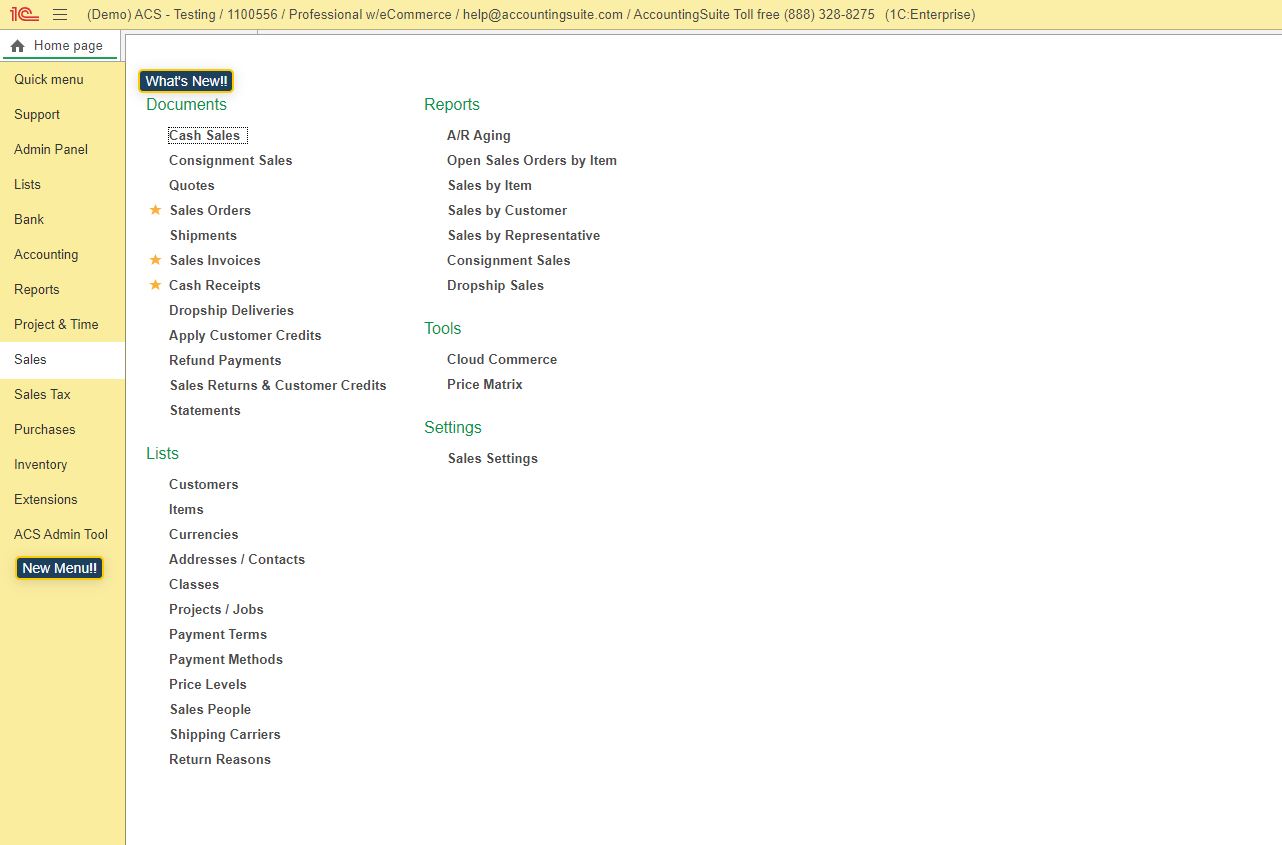
Task: Click the New Menu!! button
Action: click(60, 568)
